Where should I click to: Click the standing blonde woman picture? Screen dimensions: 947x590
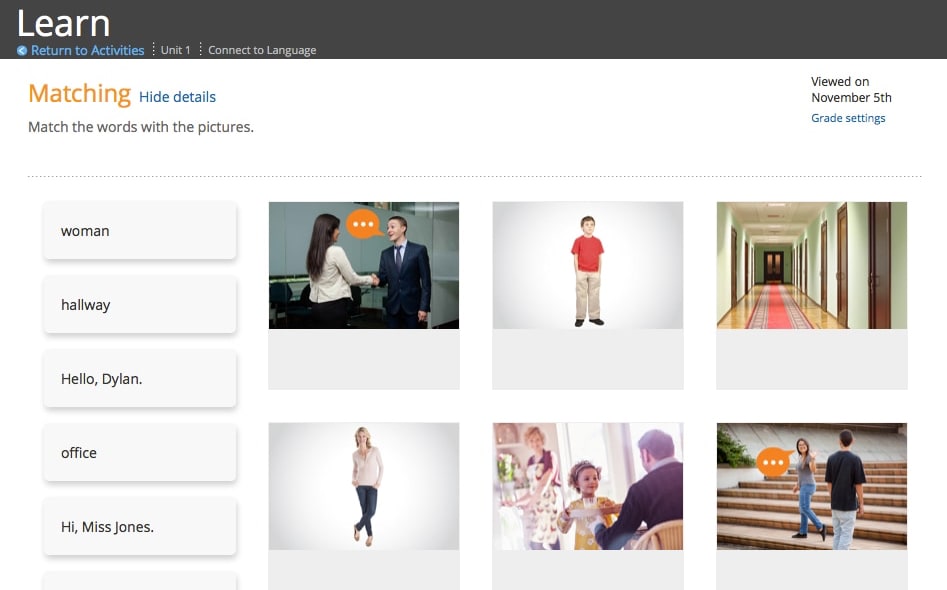pos(364,486)
